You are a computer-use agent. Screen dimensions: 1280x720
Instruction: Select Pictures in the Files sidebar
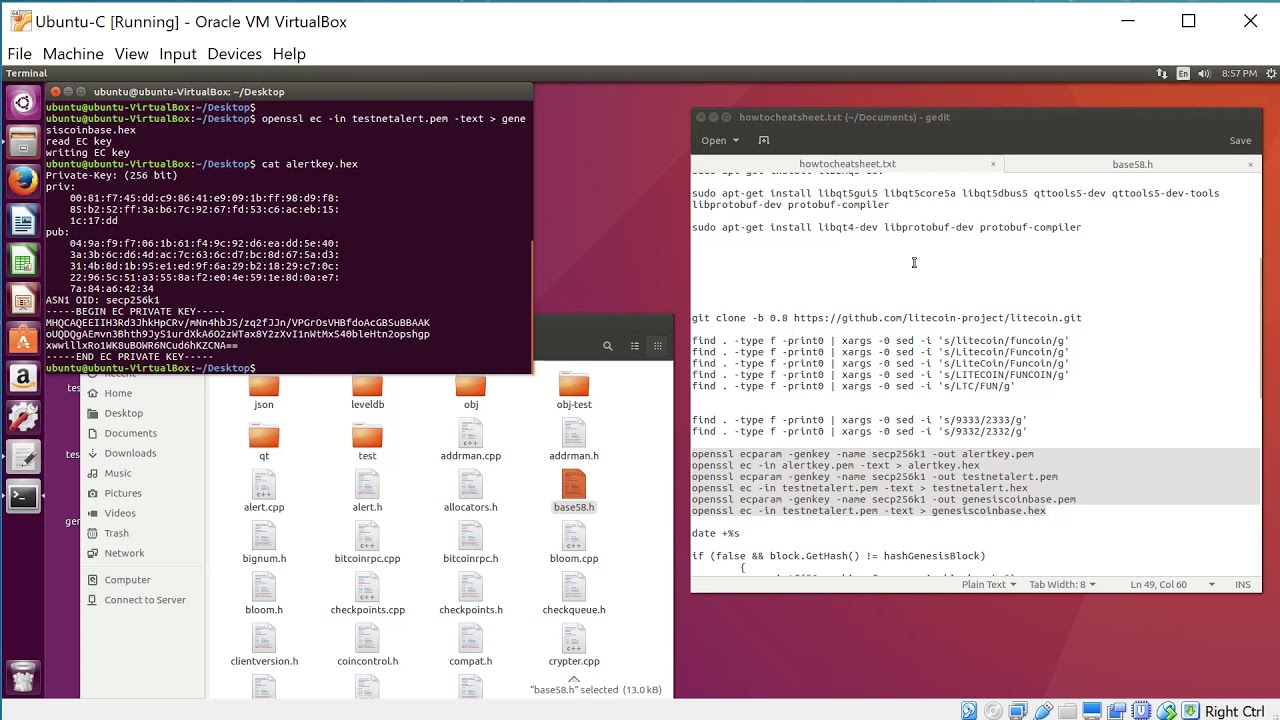123,493
